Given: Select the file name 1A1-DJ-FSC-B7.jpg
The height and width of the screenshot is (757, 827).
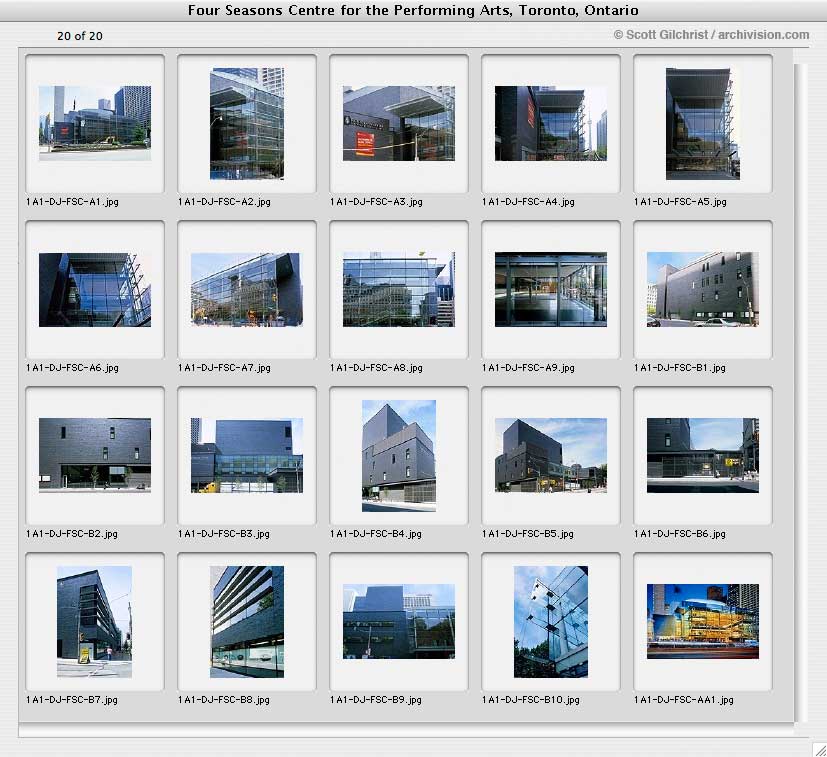Looking at the screenshot, I should pos(72,700).
